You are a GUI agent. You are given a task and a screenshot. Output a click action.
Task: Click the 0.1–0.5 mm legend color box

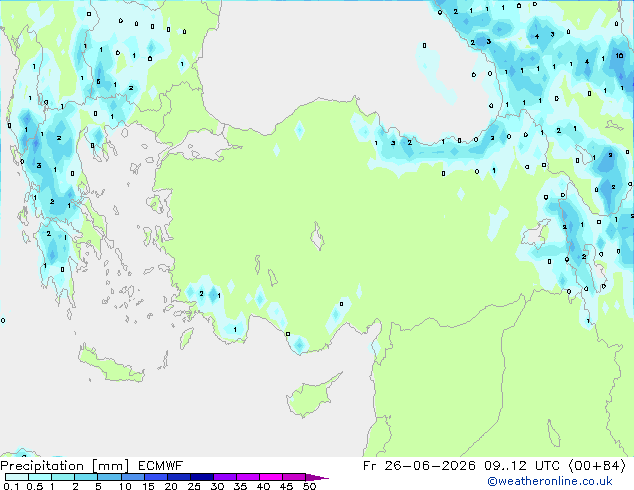coord(17,477)
